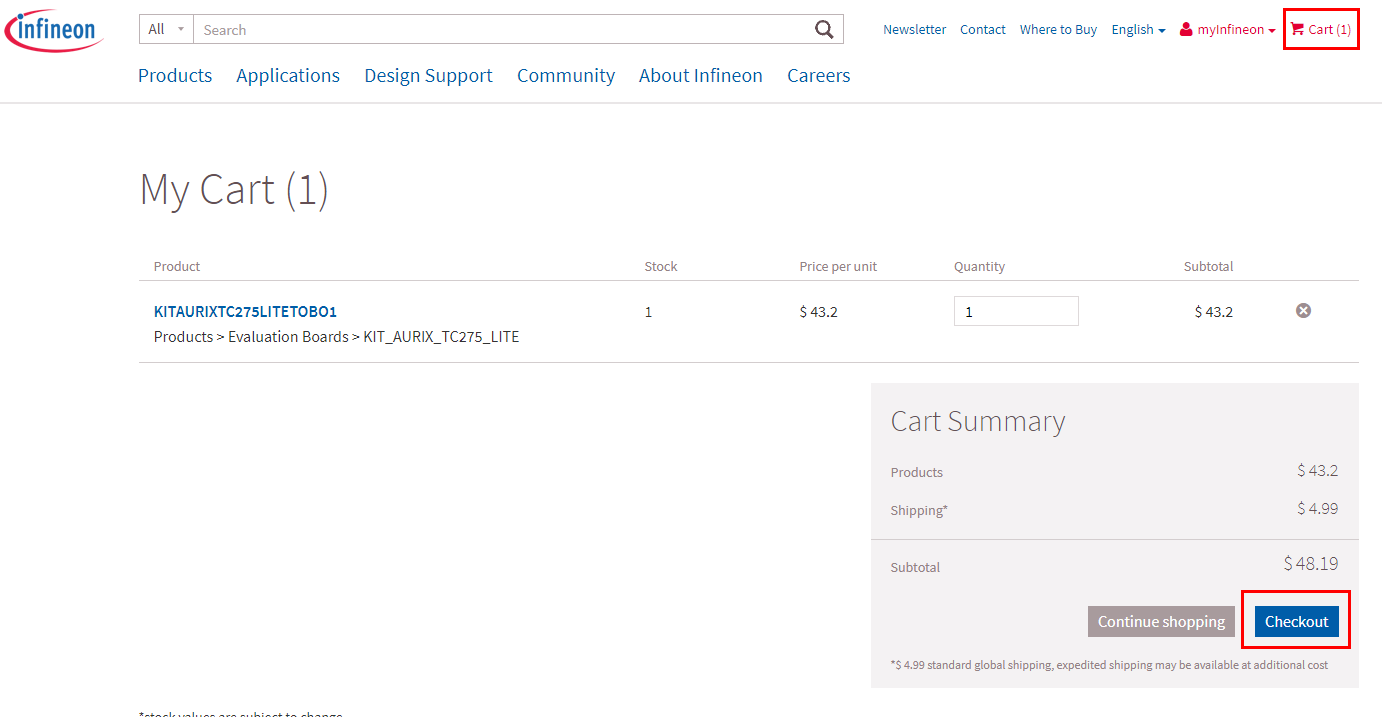Open the Cart (1) link
The height and width of the screenshot is (717, 1382).
(x=1321, y=30)
